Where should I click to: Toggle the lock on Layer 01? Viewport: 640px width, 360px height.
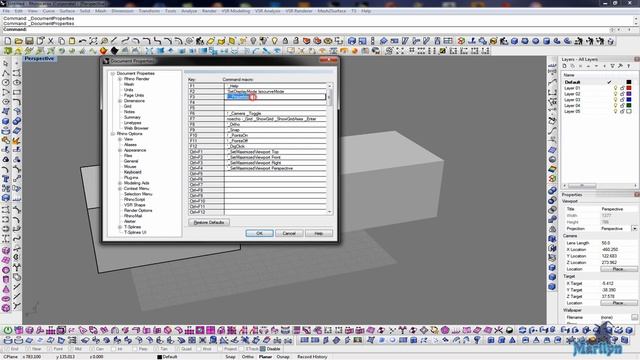[622, 88]
